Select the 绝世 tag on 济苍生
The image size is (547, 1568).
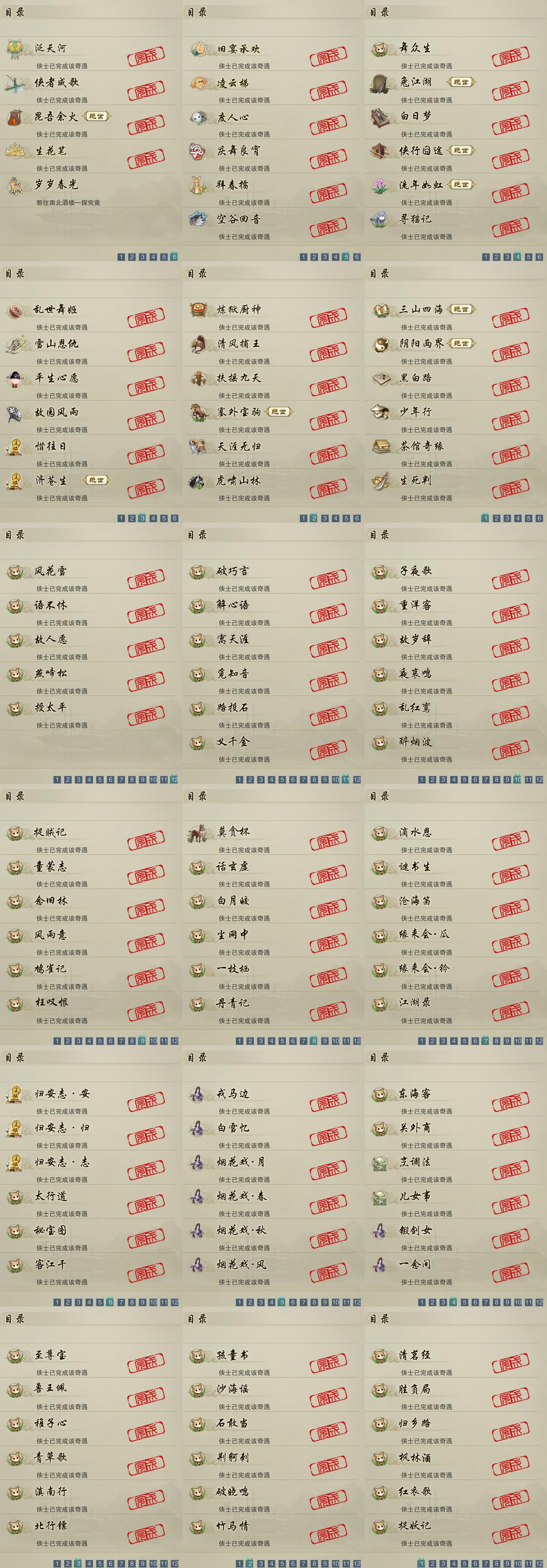coord(96,480)
